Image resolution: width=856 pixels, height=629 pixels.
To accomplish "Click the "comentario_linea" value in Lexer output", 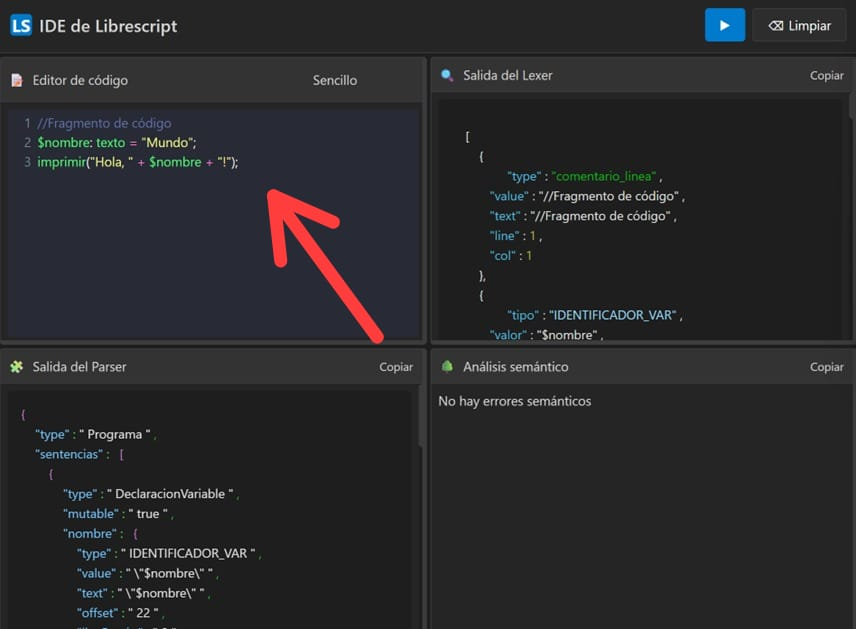I will pyautogui.click(x=604, y=176).
